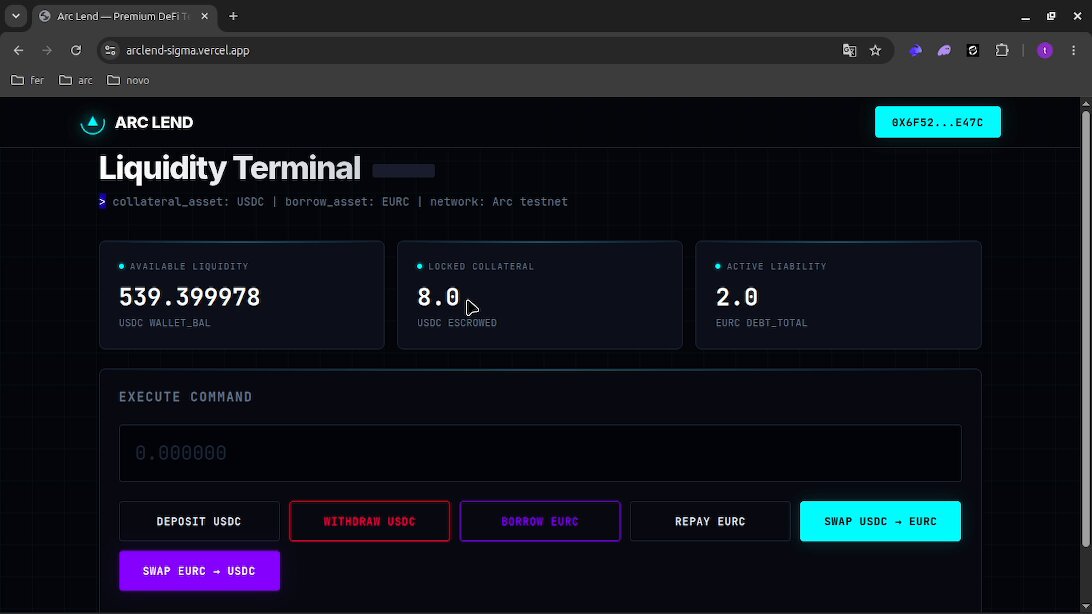Viewport: 1092px width, 614px height.
Task: Open a new browser tab
Action: 233,16
